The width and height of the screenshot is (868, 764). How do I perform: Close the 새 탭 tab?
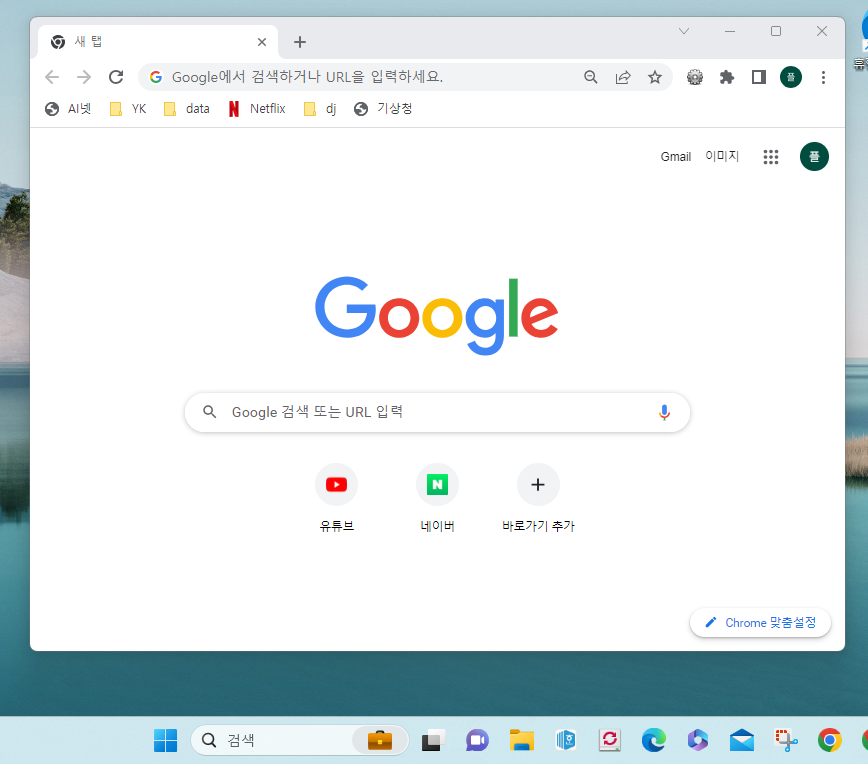[262, 42]
